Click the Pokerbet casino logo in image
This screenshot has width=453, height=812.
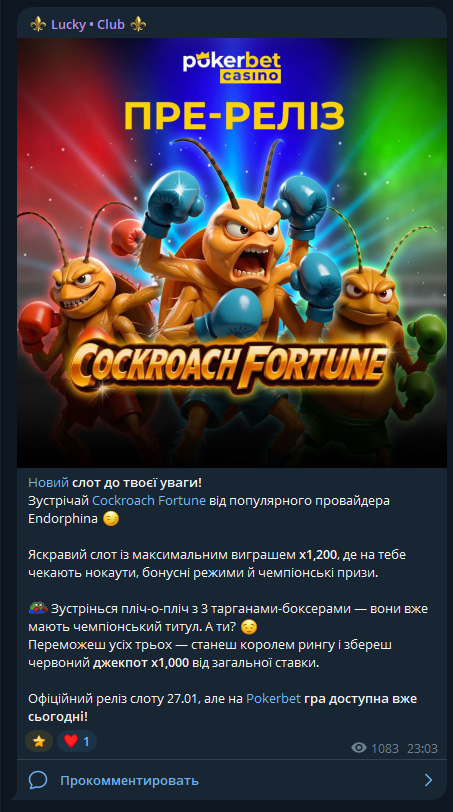click(x=232, y=67)
